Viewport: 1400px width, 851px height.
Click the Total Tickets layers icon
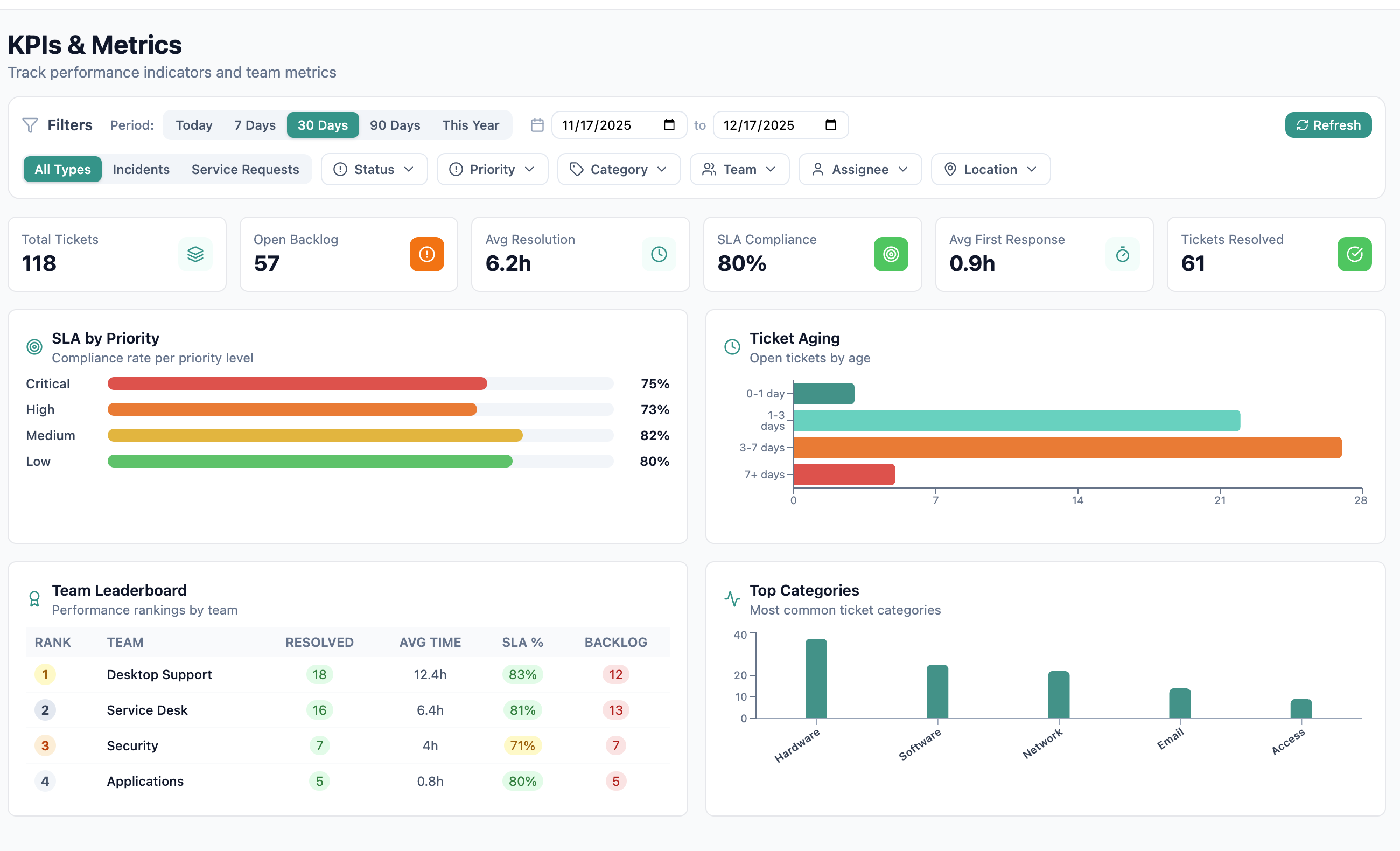tap(195, 254)
